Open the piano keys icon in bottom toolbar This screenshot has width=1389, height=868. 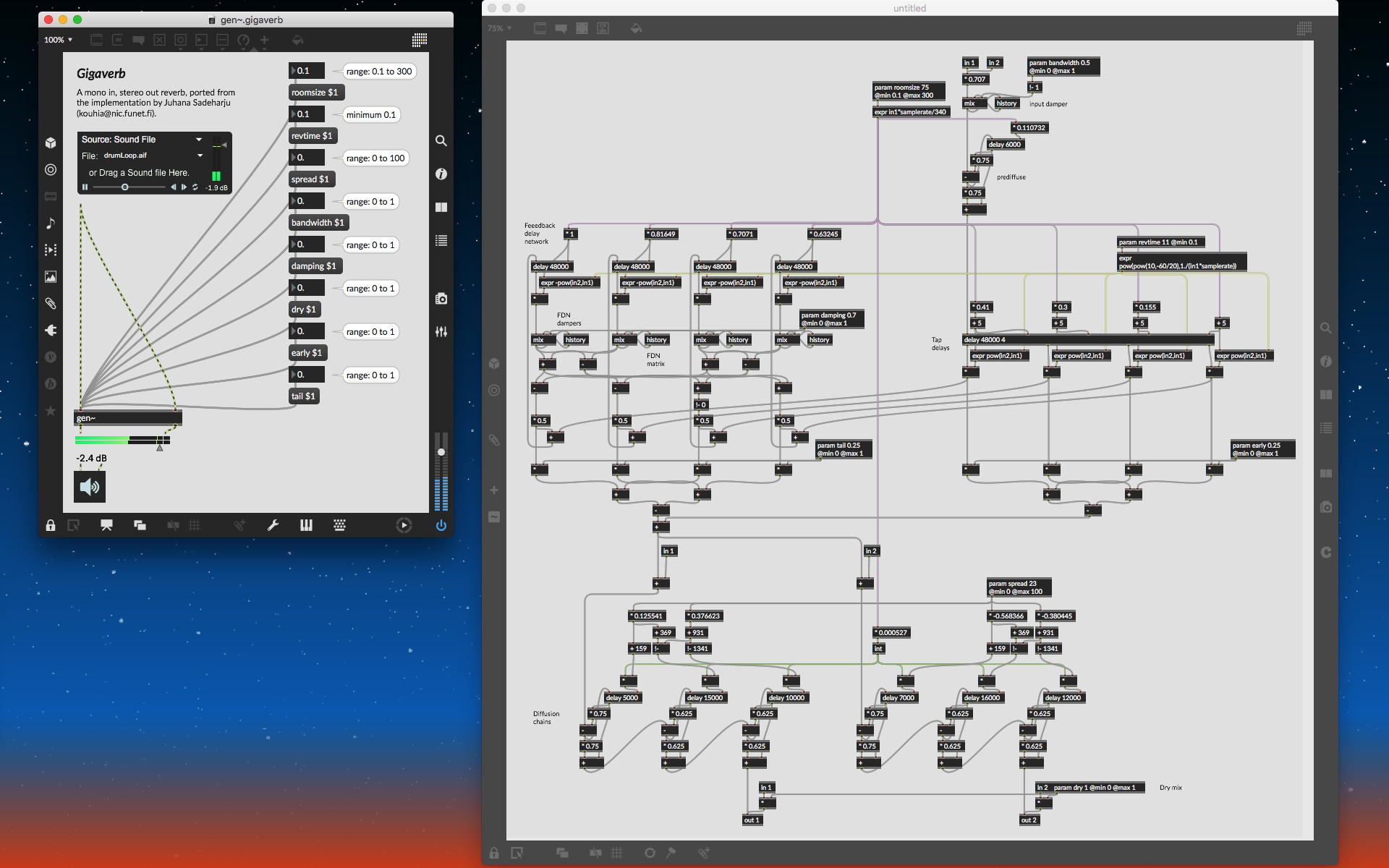pyautogui.click(x=306, y=526)
